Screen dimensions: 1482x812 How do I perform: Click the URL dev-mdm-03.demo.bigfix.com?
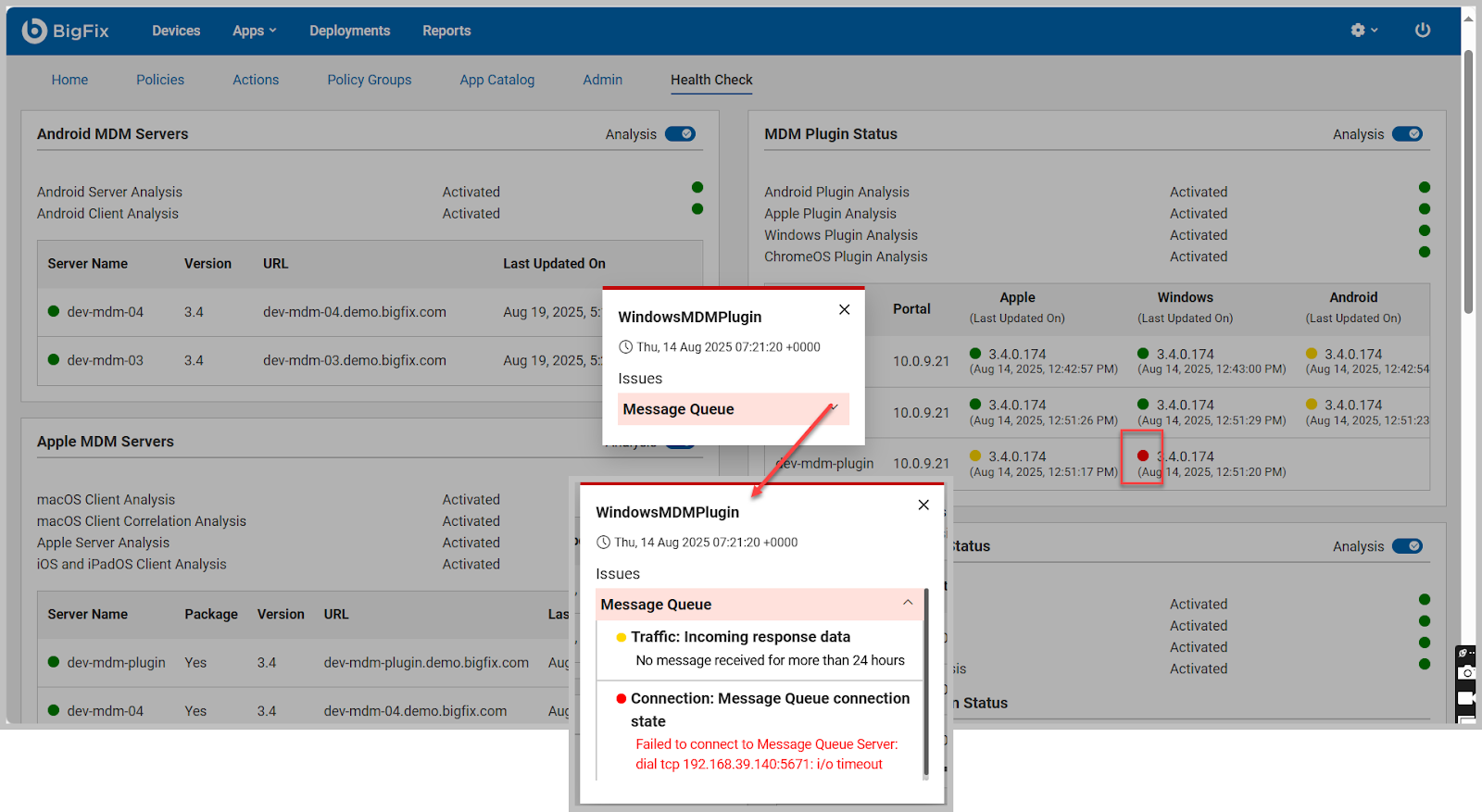pyautogui.click(x=355, y=360)
